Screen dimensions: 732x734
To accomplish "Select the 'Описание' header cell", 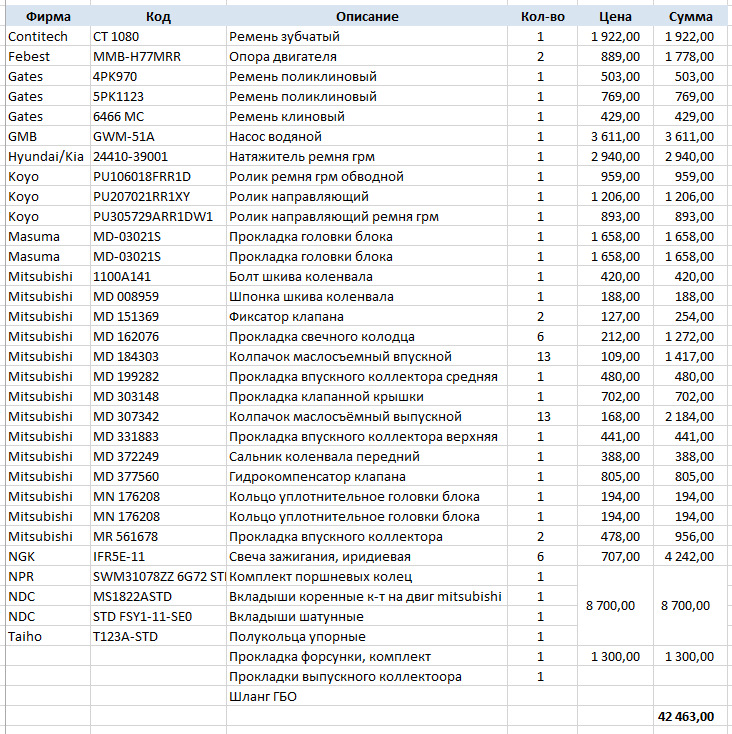I will [367, 16].
